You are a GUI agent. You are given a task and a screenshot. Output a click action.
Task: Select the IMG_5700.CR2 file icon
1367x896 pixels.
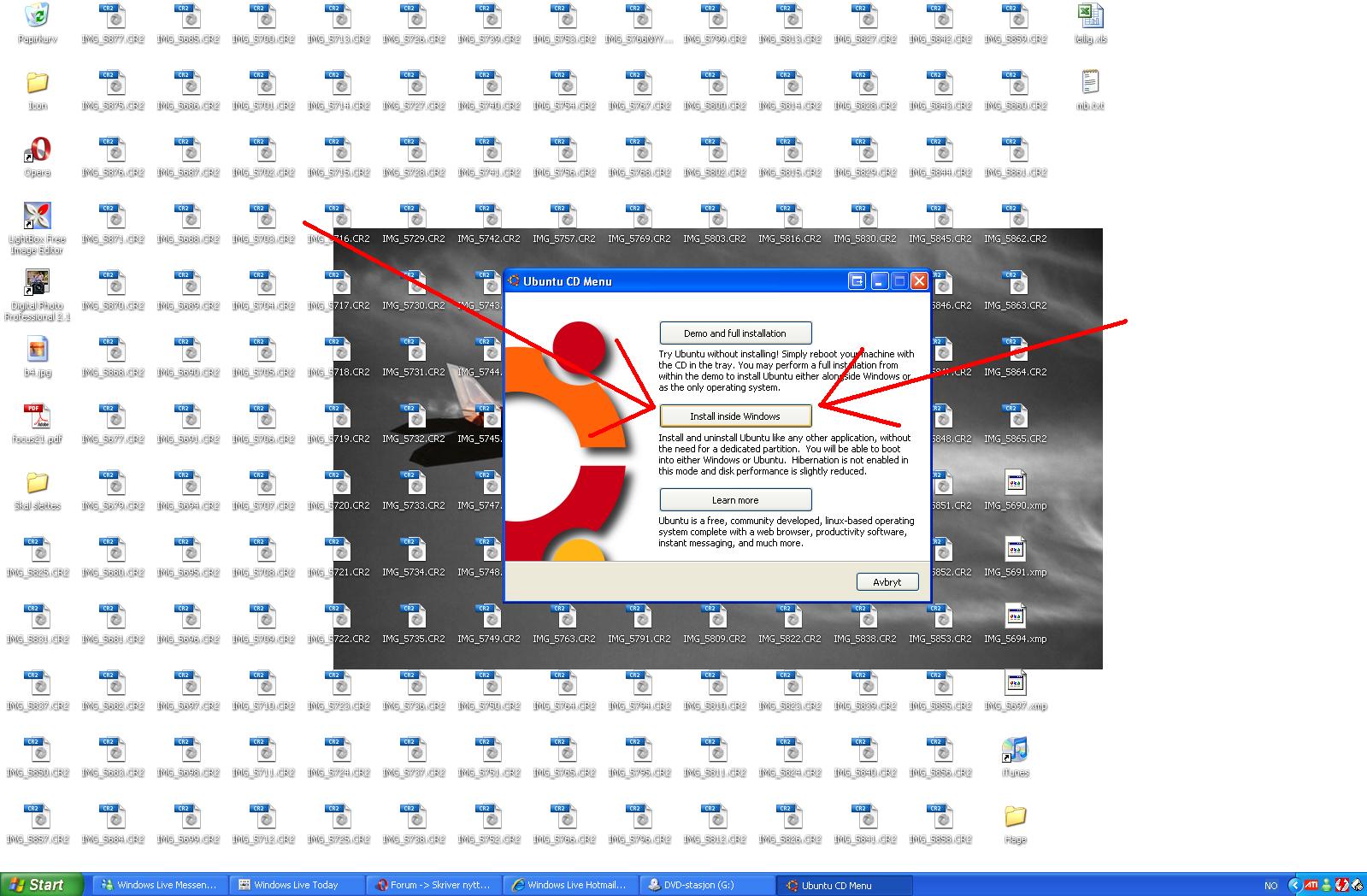(263, 16)
